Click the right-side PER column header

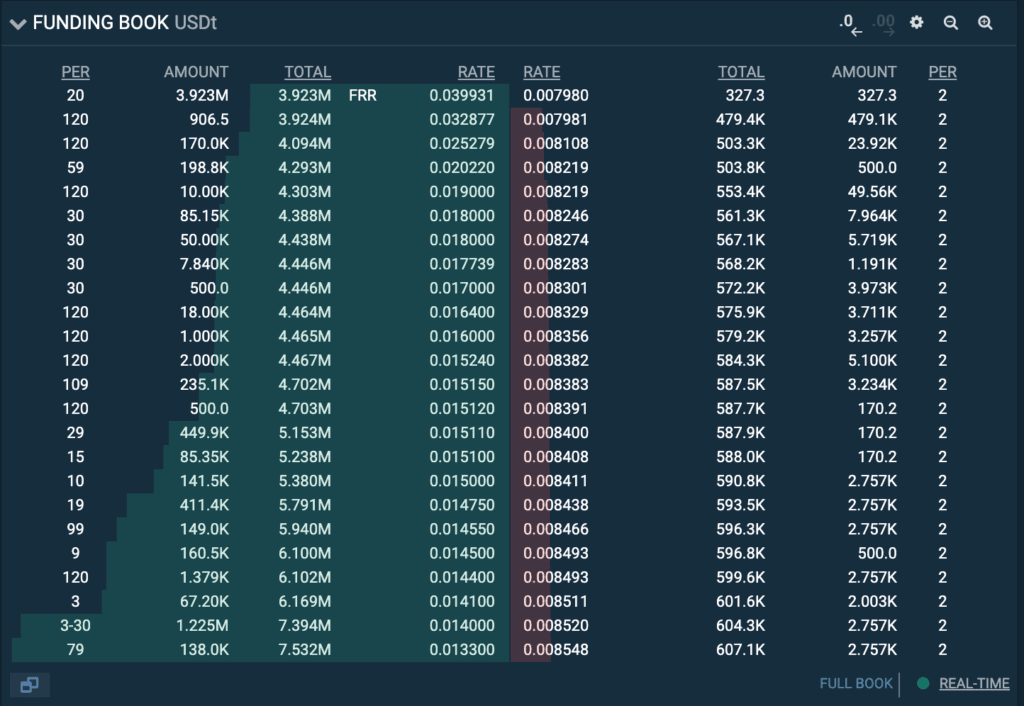tap(942, 72)
